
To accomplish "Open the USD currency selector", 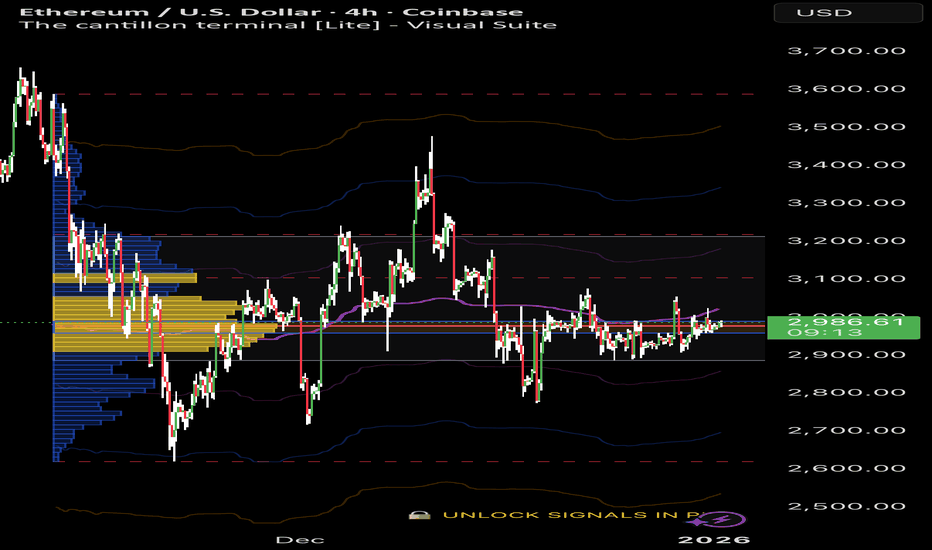I will point(847,12).
